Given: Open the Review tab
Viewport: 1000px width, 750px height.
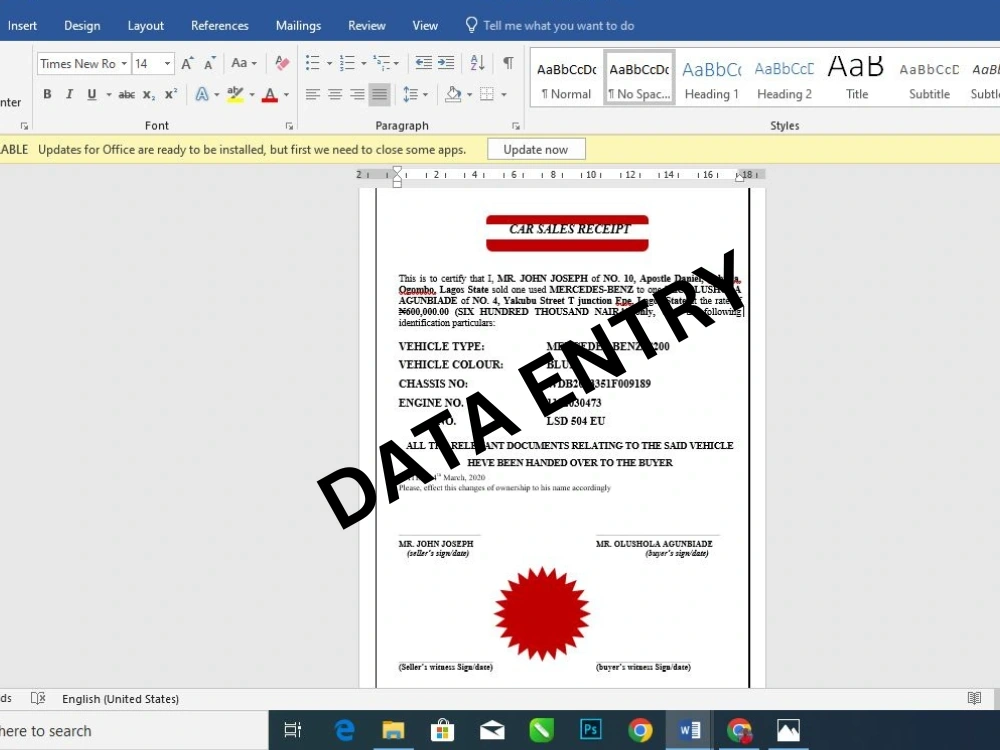Looking at the screenshot, I should coord(367,26).
